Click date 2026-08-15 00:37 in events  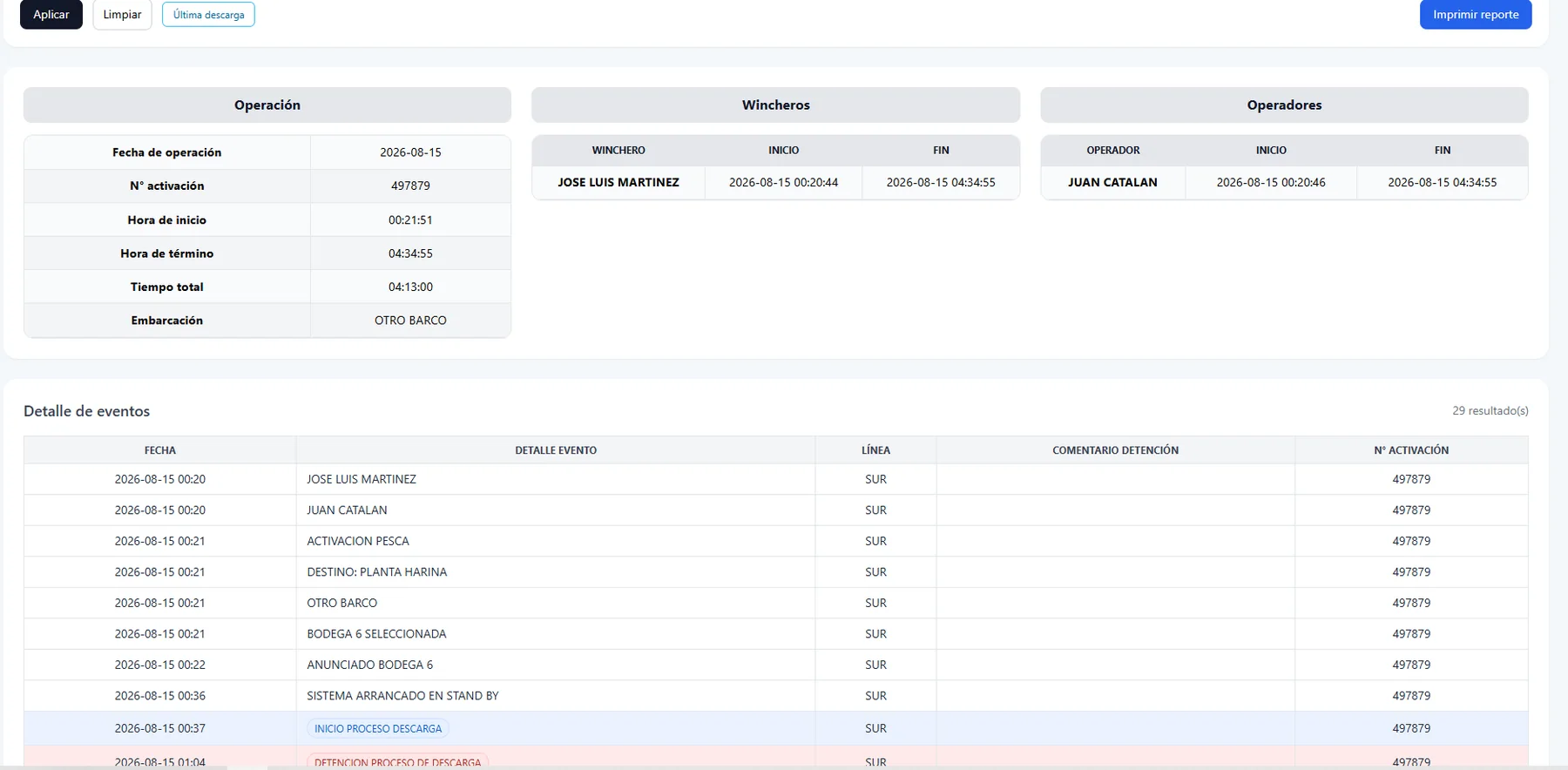160,728
